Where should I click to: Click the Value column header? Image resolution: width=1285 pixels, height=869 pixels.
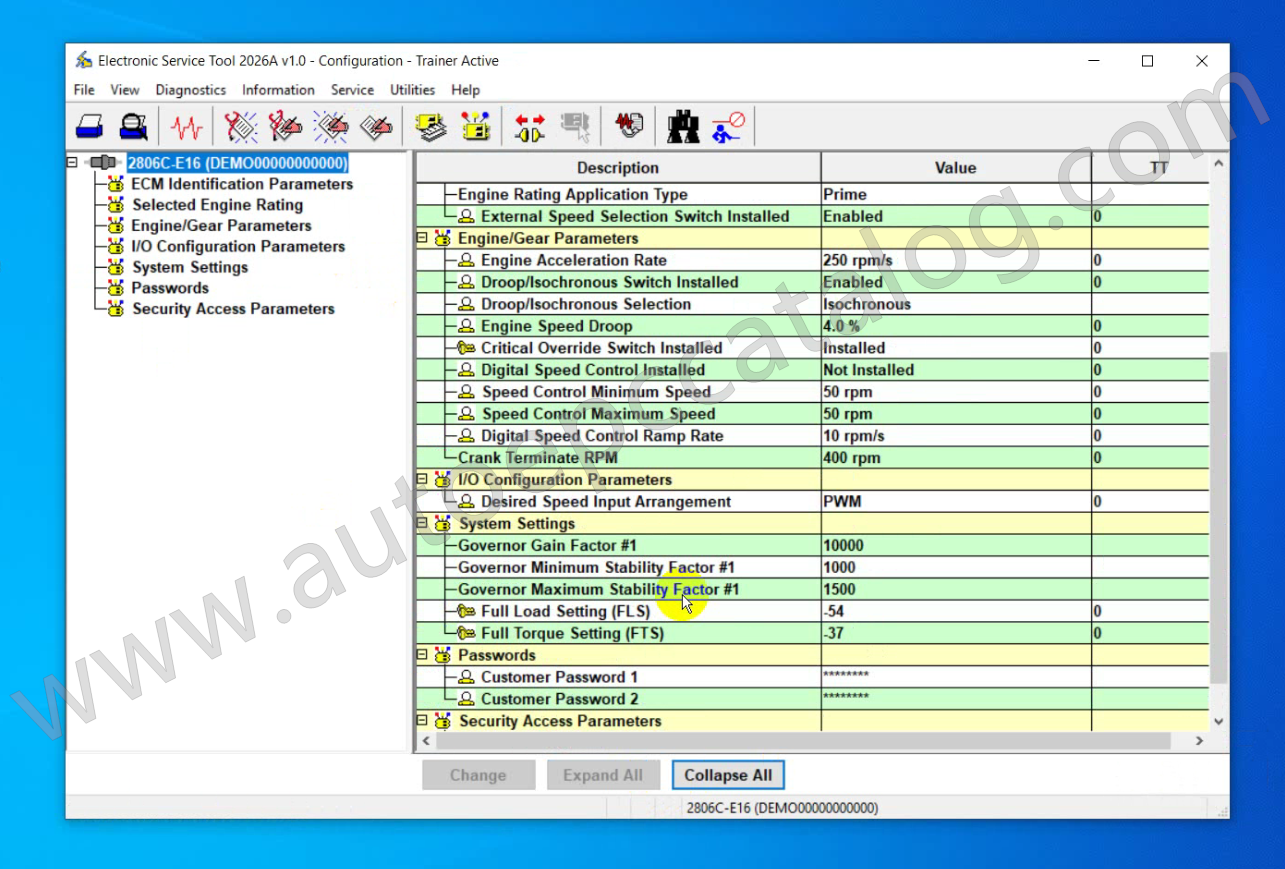[956, 168]
